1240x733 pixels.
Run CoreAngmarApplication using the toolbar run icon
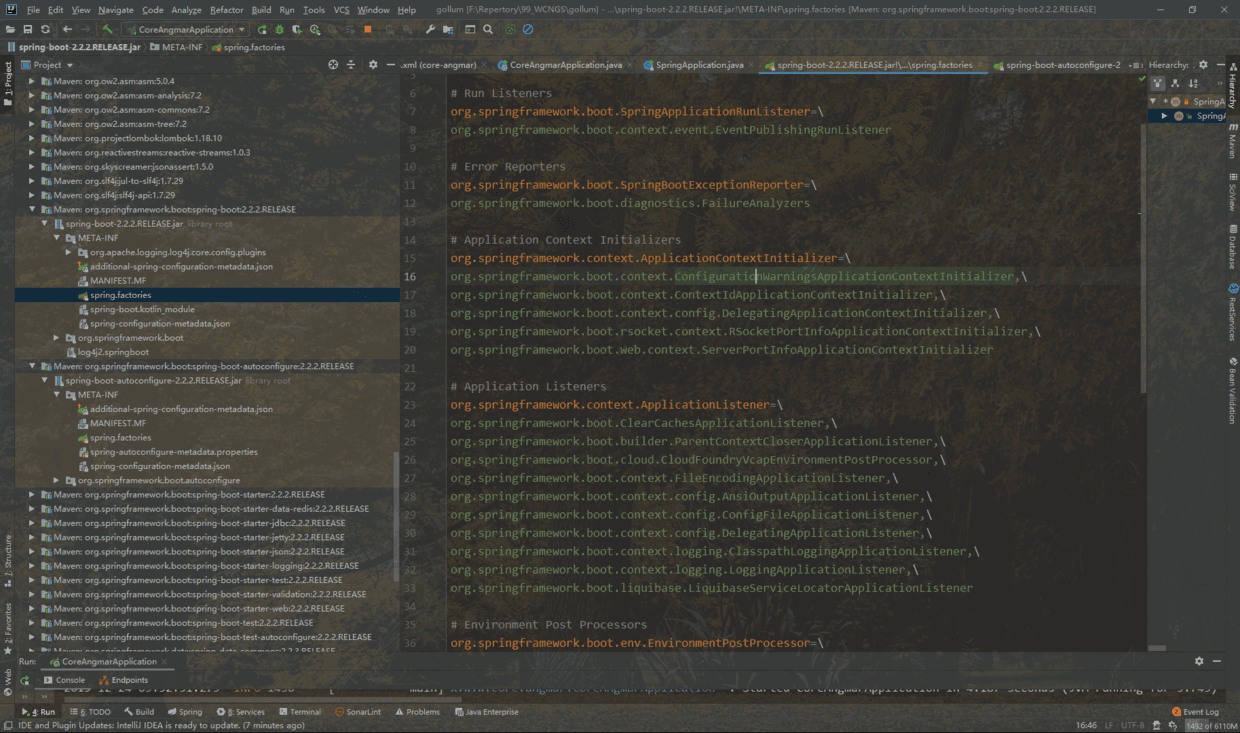[262, 29]
